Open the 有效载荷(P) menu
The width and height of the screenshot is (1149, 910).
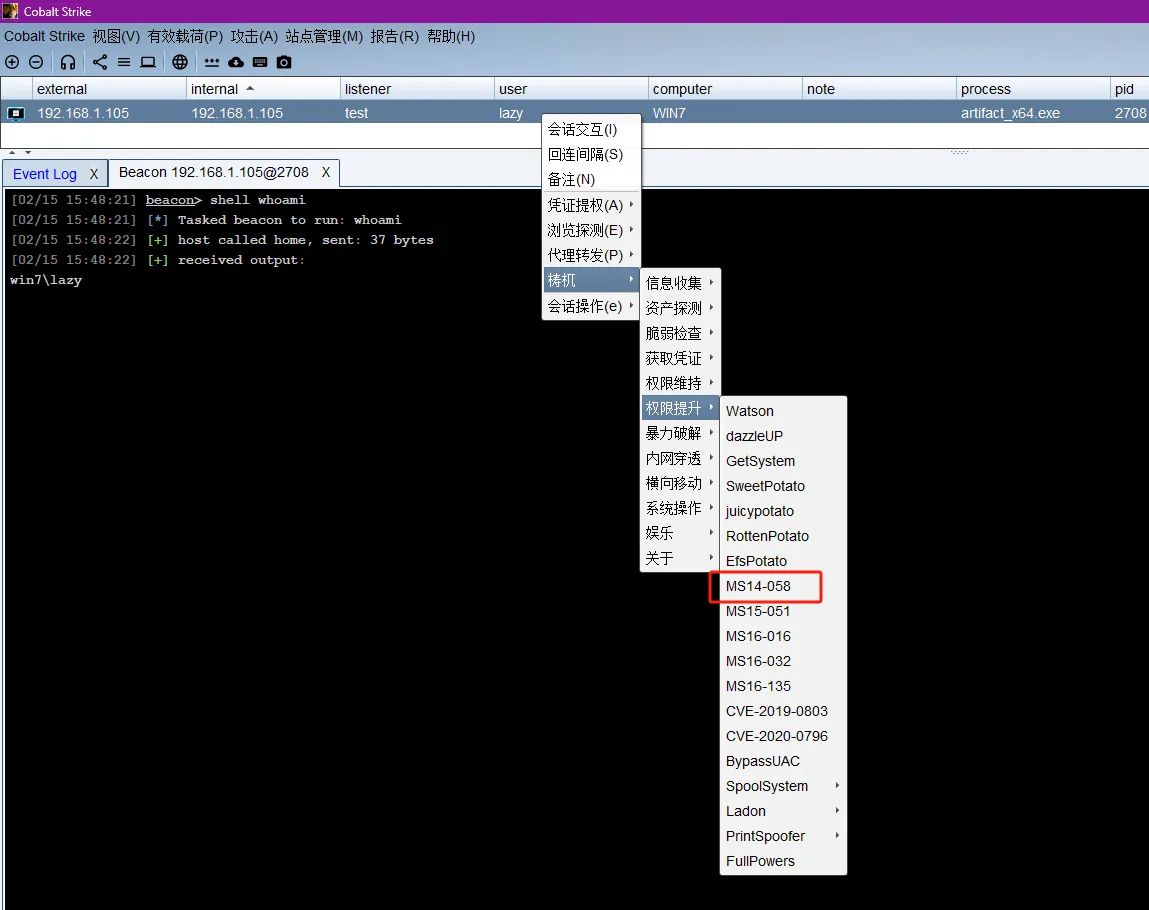pos(185,37)
